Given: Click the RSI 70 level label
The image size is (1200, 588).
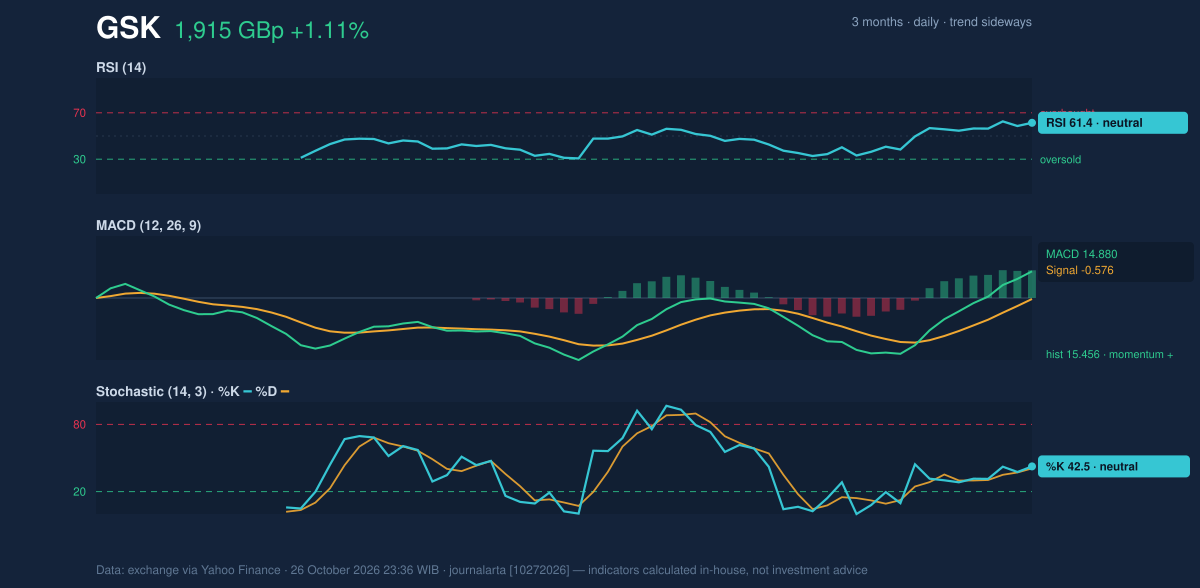Looking at the screenshot, I should point(80,113).
